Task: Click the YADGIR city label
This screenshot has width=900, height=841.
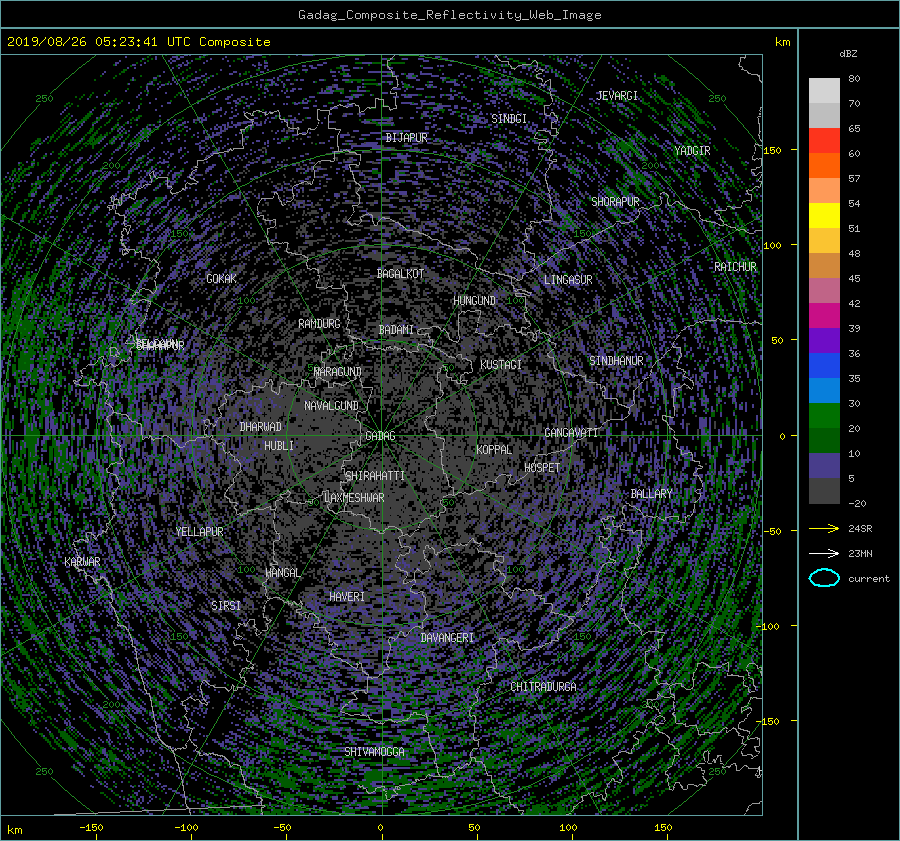Action: click(x=692, y=151)
